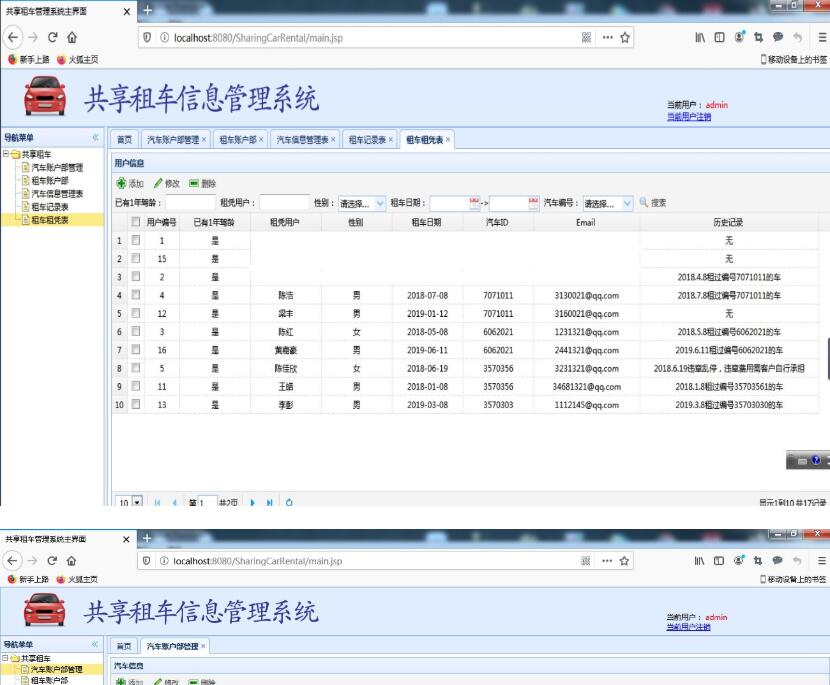The image size is (830, 685).
Task: Select 租车记录表 in the navigation tree
Action: pyautogui.click(x=51, y=207)
